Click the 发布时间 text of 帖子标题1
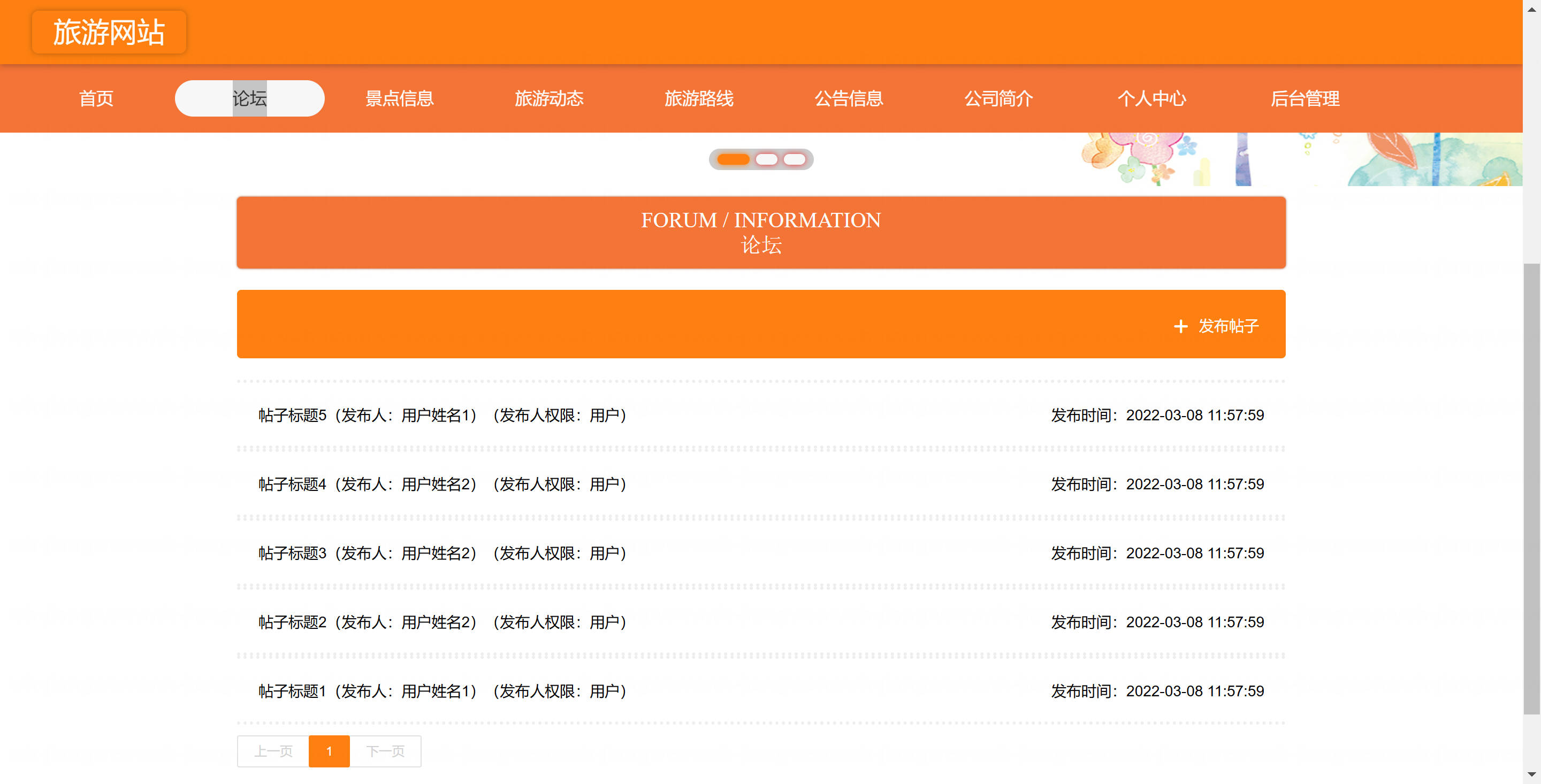The width and height of the screenshot is (1541, 784). pyautogui.click(x=1157, y=691)
